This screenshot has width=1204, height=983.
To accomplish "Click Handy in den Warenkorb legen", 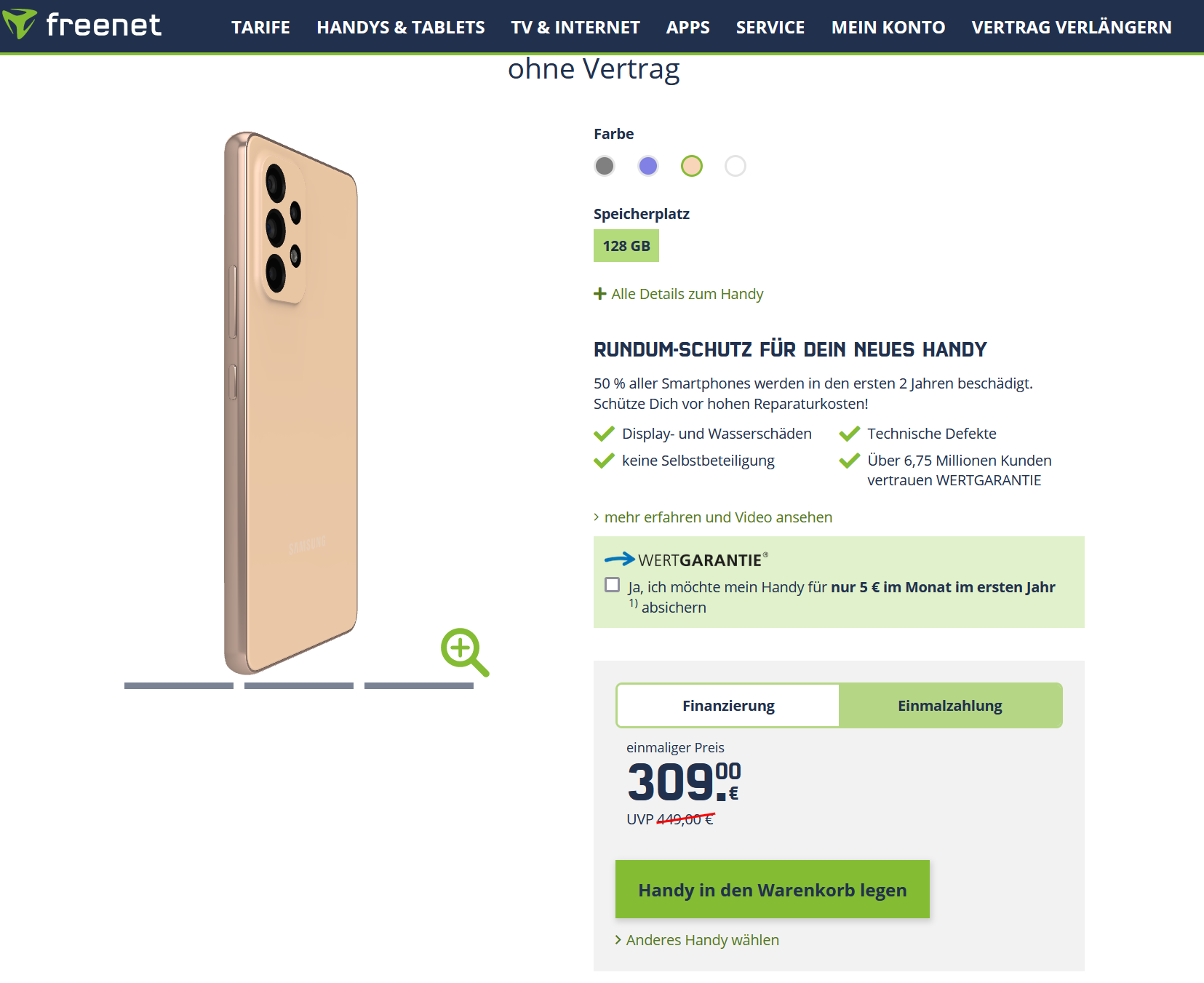I will coord(772,889).
